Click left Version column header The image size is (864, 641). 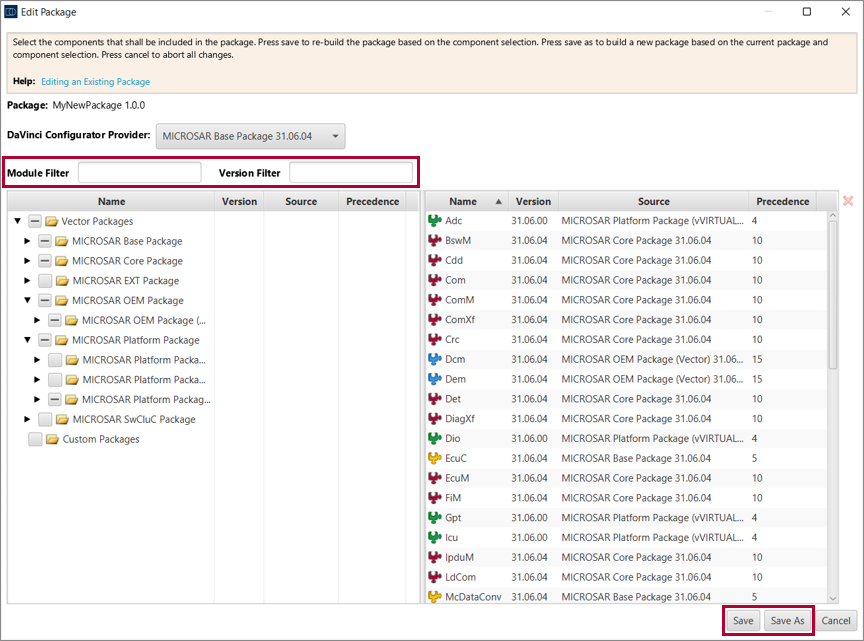click(239, 202)
